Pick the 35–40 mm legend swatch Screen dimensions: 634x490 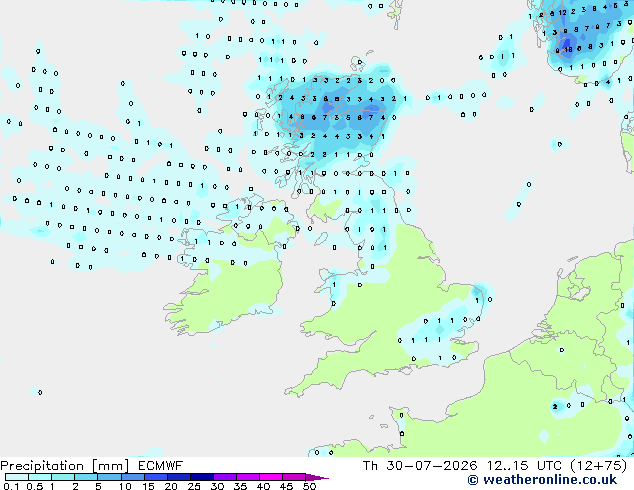247,477
